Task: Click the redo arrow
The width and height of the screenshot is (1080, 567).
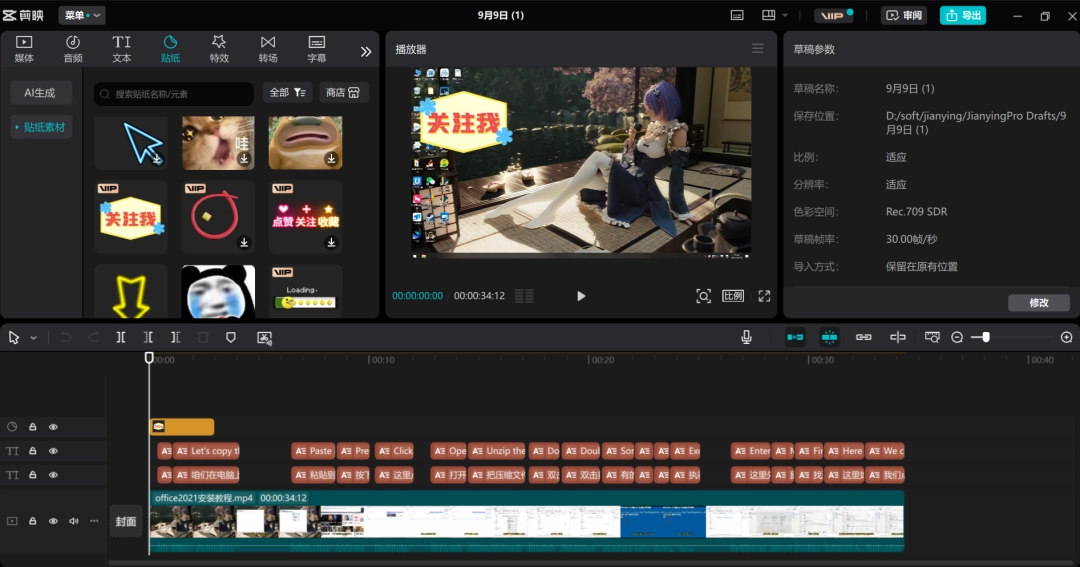Action: (93, 338)
